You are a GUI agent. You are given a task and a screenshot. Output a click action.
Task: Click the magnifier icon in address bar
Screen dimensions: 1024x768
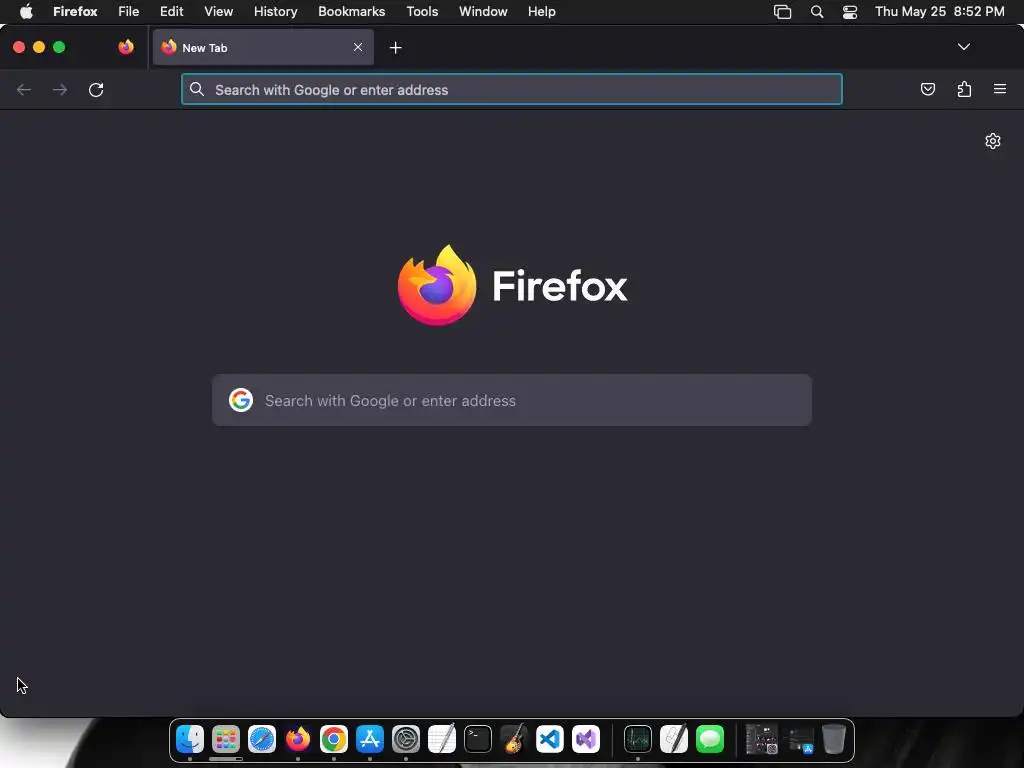coord(197,89)
